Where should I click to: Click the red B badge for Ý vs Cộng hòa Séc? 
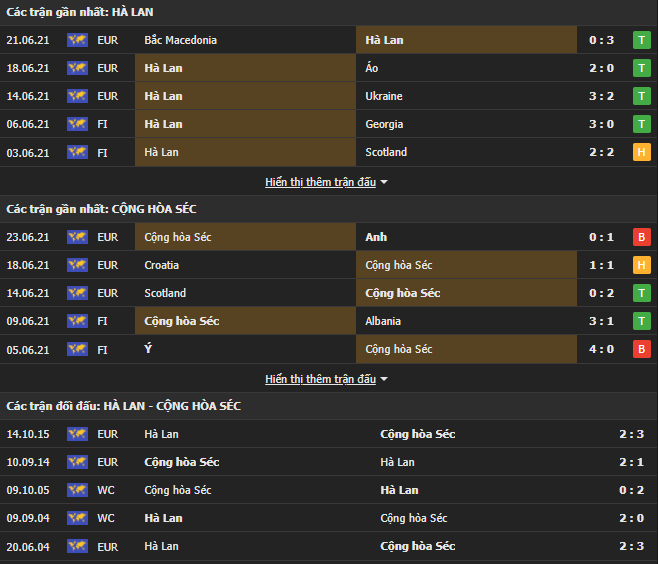pyautogui.click(x=641, y=349)
